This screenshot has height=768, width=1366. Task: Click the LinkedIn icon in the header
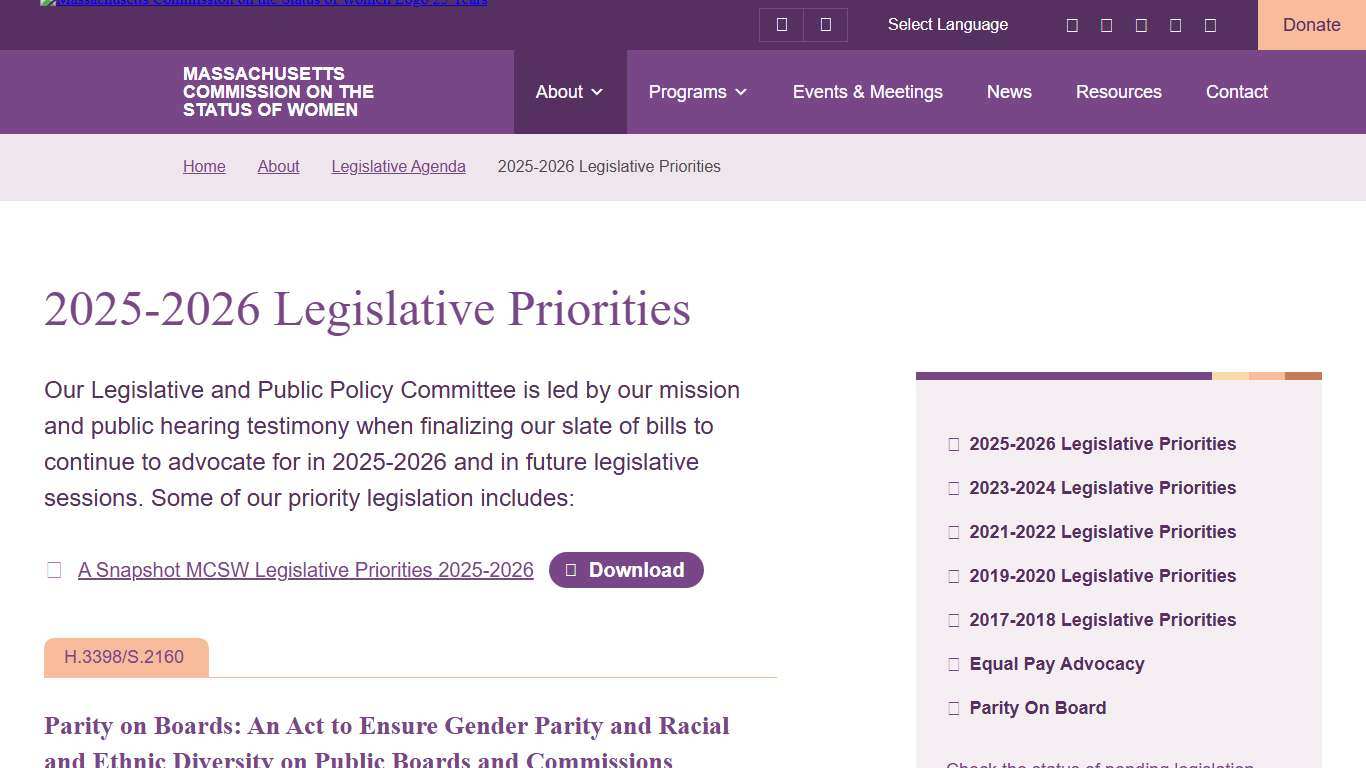point(1176,24)
